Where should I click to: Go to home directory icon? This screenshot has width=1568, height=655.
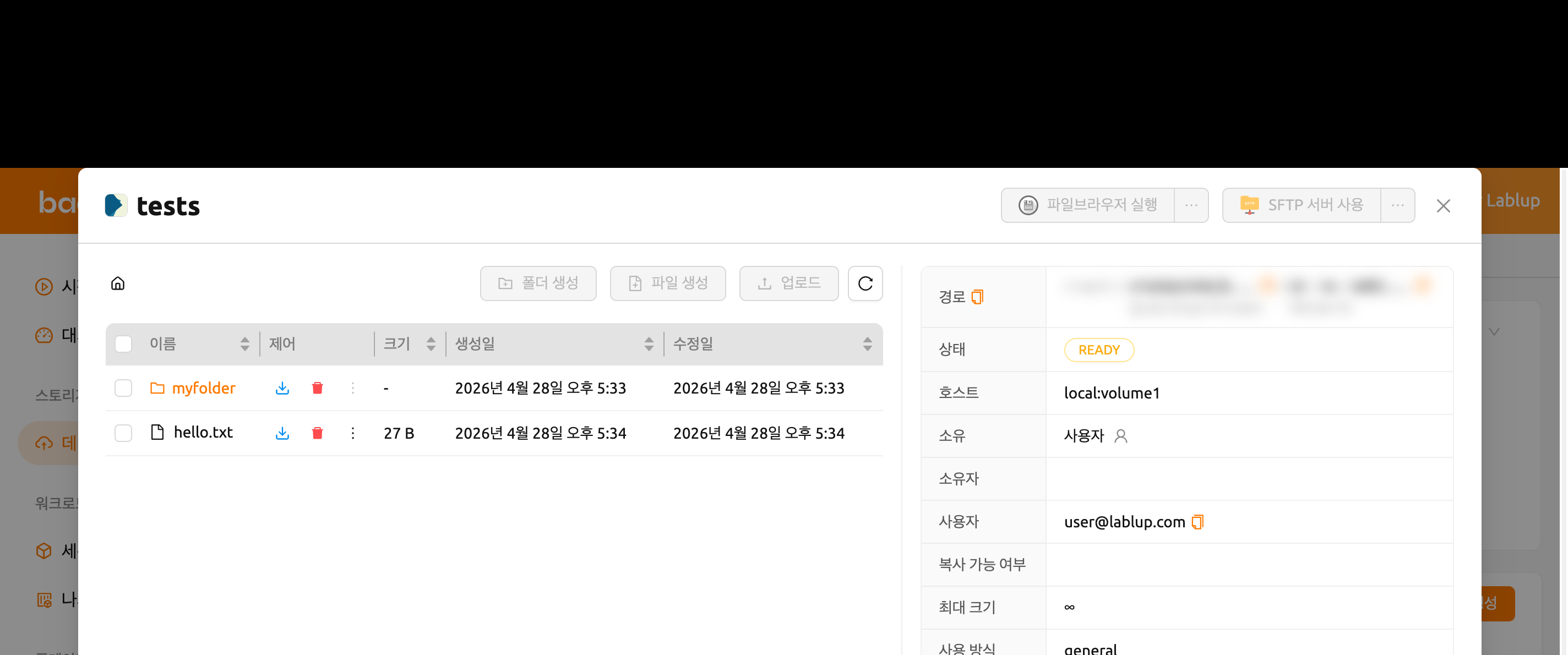[117, 283]
